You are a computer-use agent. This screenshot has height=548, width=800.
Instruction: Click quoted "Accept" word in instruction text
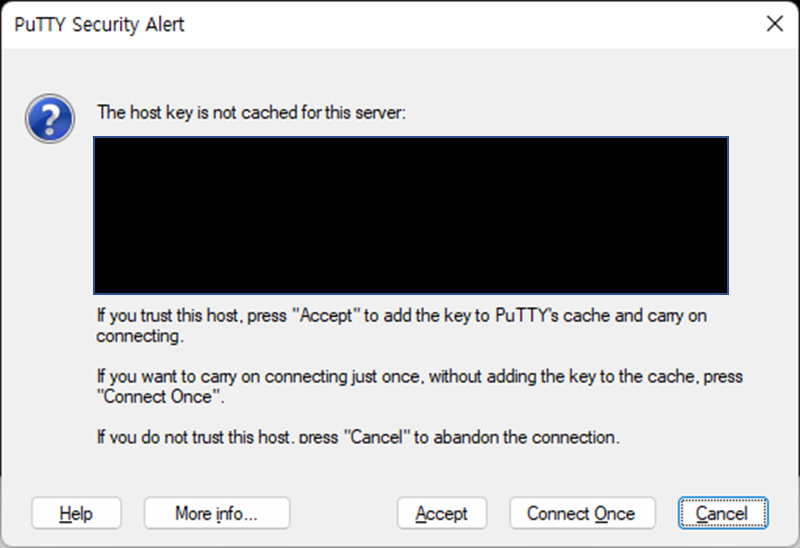click(x=326, y=315)
